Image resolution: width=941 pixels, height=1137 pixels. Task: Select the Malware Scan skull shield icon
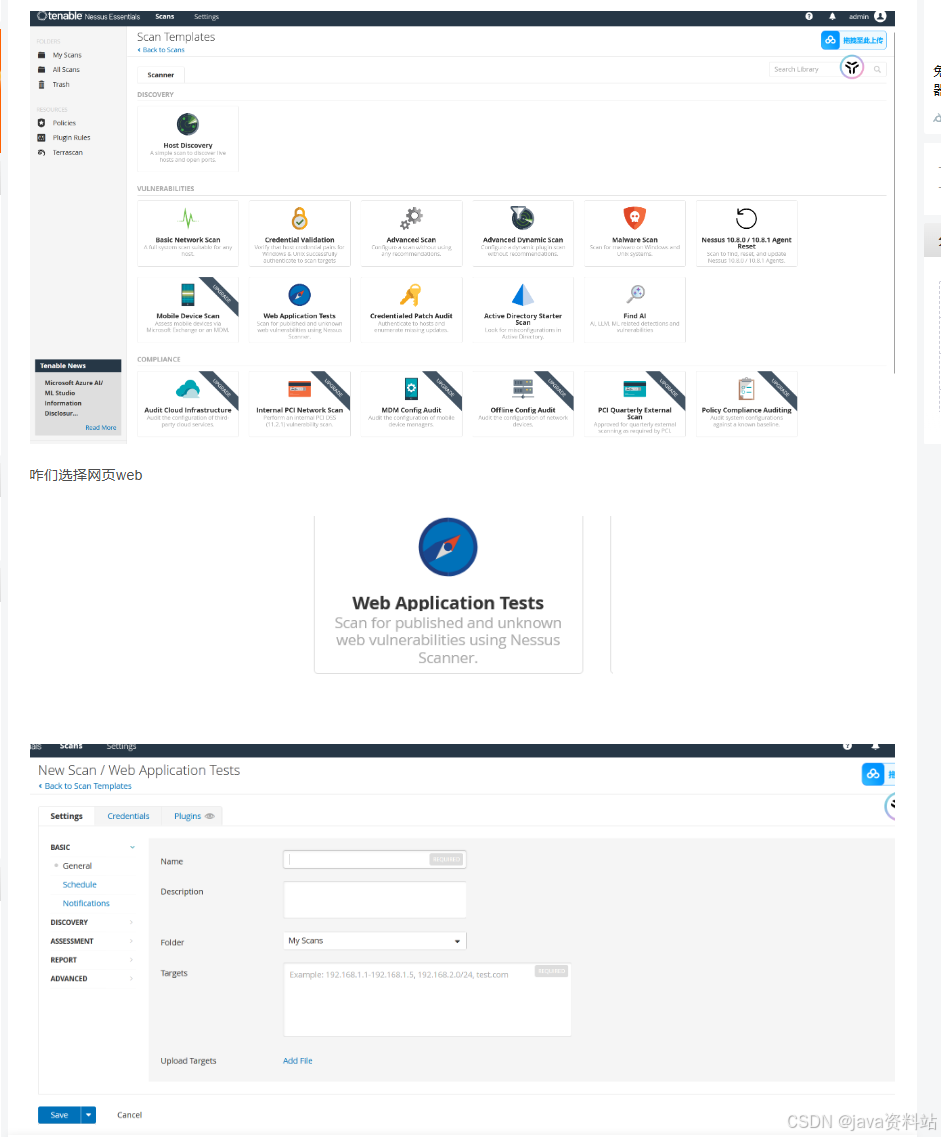tap(634, 218)
